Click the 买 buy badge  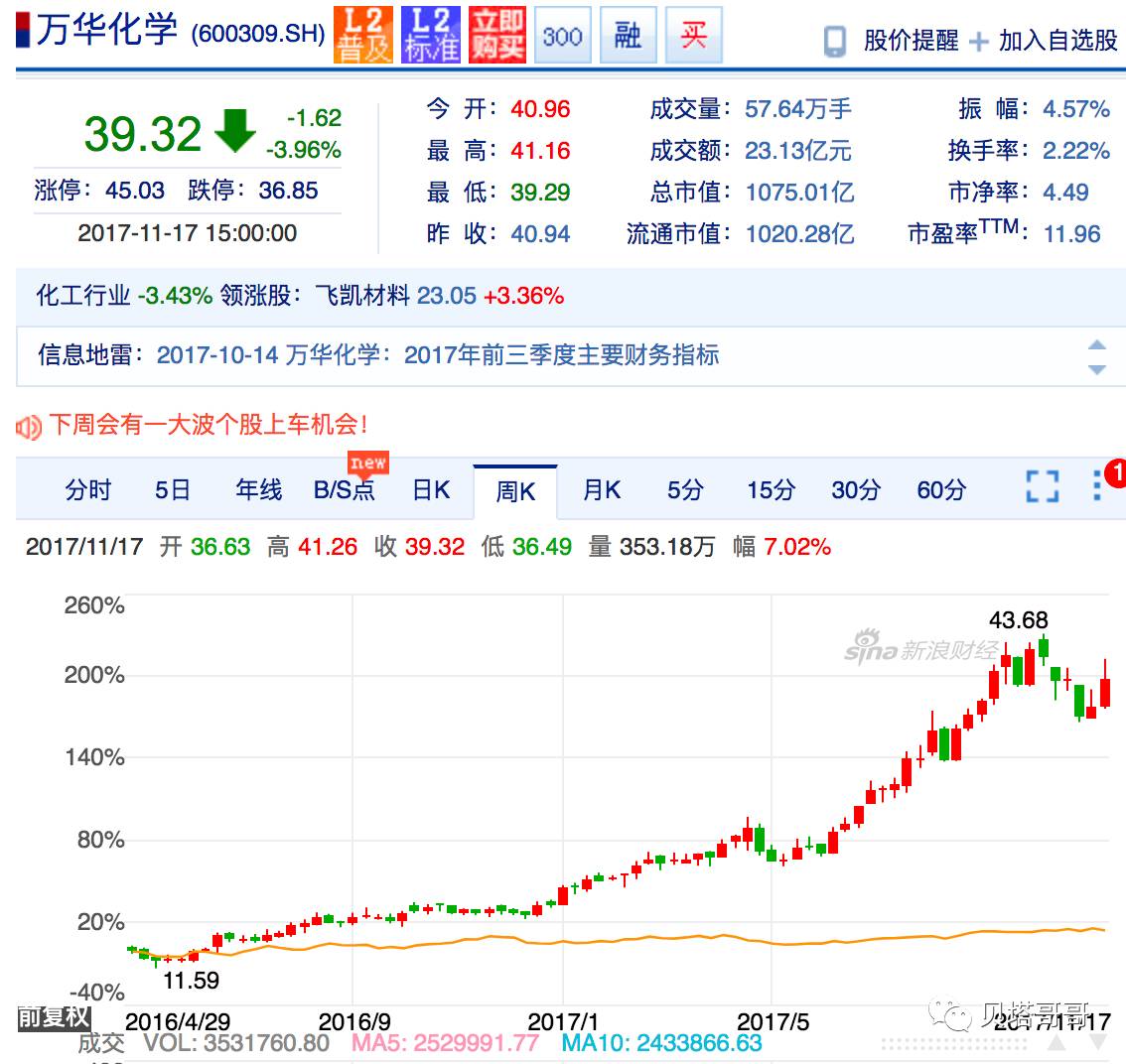point(694,35)
